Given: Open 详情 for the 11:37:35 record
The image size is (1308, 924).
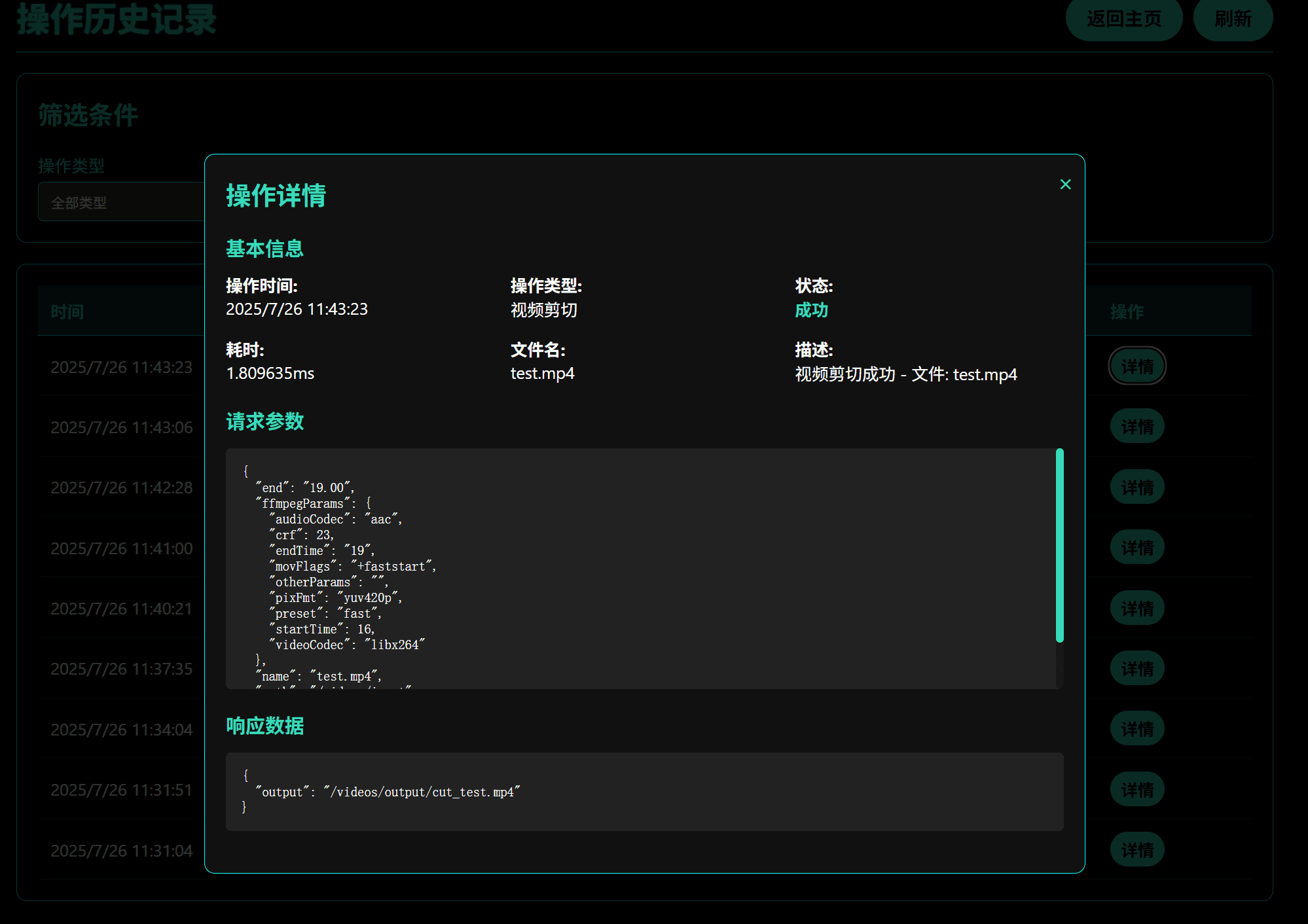Looking at the screenshot, I should pos(1137,668).
